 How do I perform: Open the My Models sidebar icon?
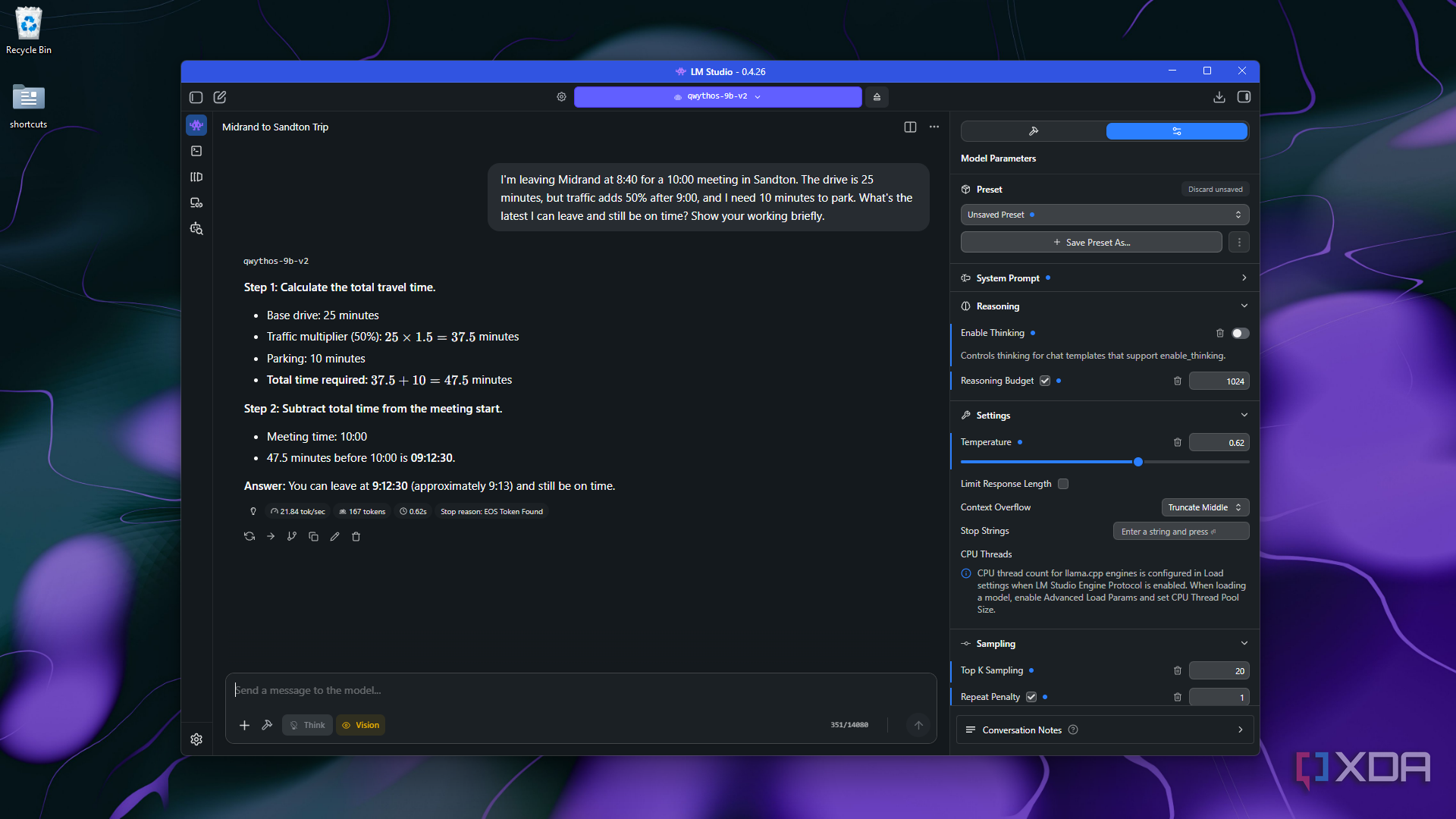click(x=196, y=177)
